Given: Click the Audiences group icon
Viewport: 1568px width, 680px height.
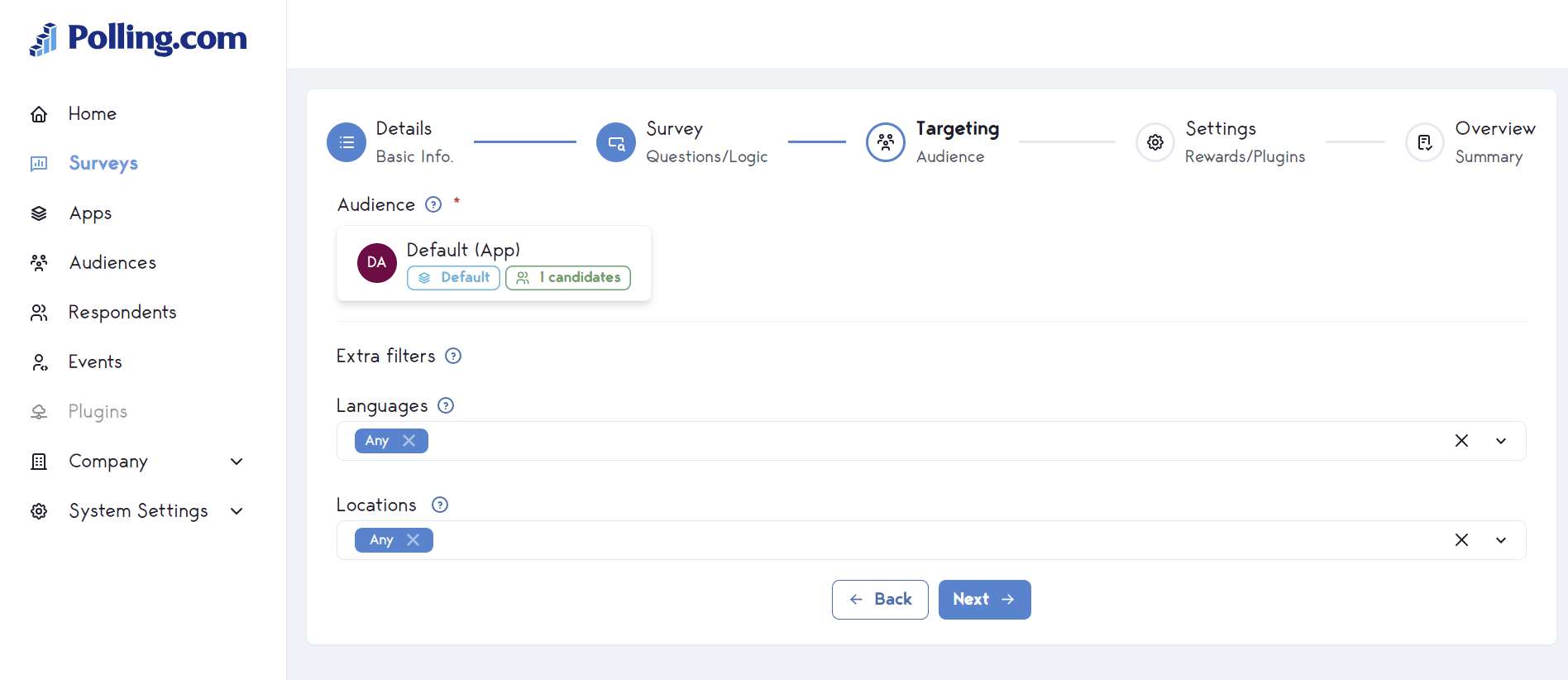Looking at the screenshot, I should pos(39,263).
